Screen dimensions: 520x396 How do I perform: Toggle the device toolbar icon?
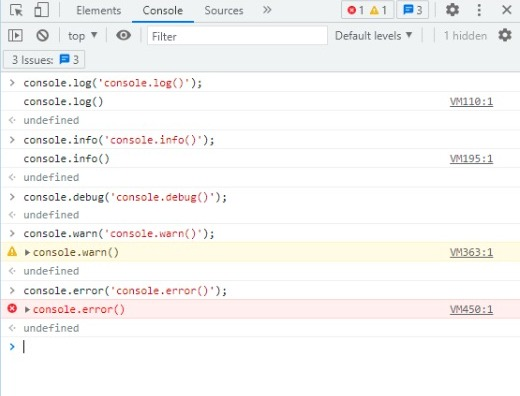coord(41,10)
